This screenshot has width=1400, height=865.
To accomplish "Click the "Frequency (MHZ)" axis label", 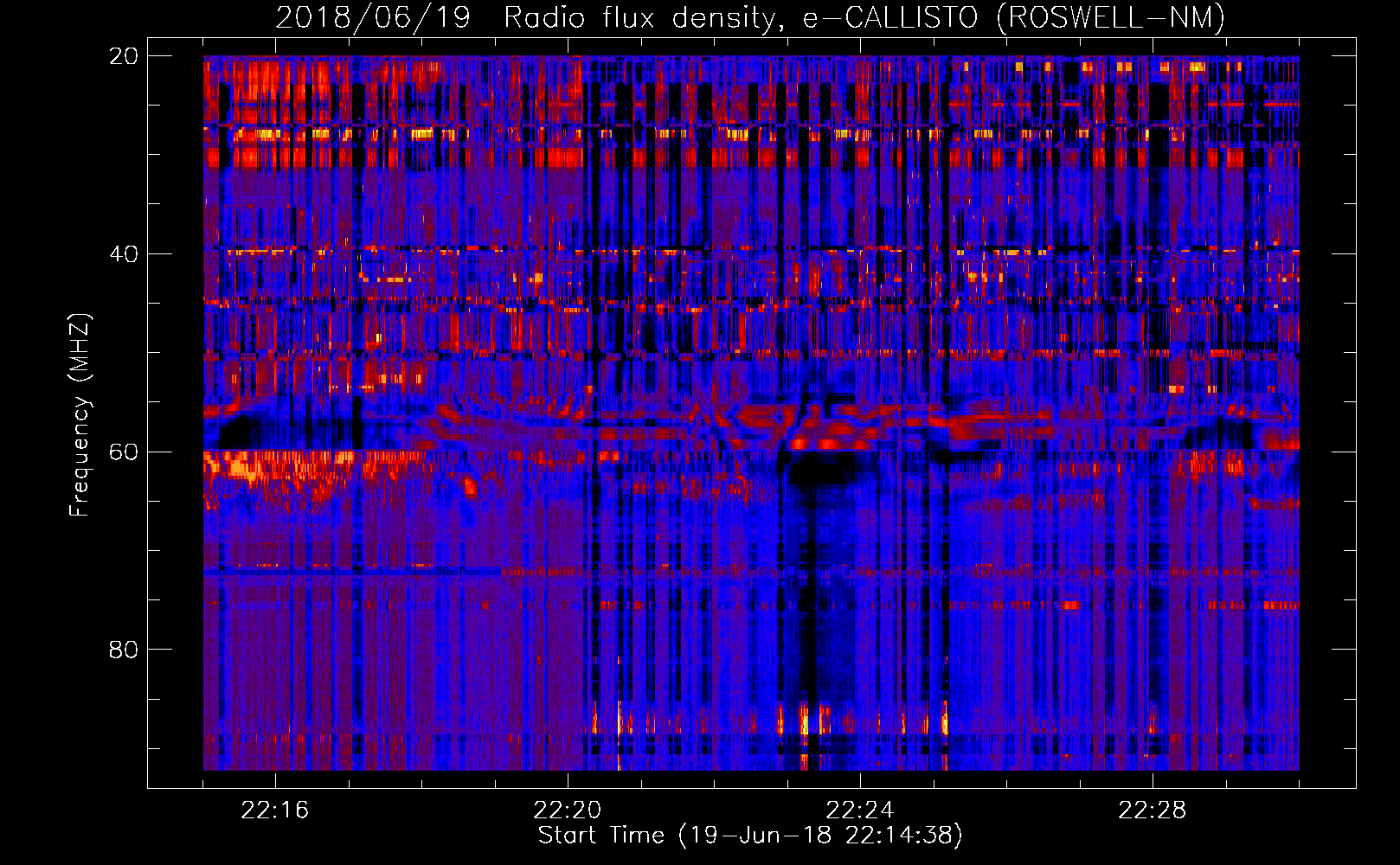I will click(80, 415).
